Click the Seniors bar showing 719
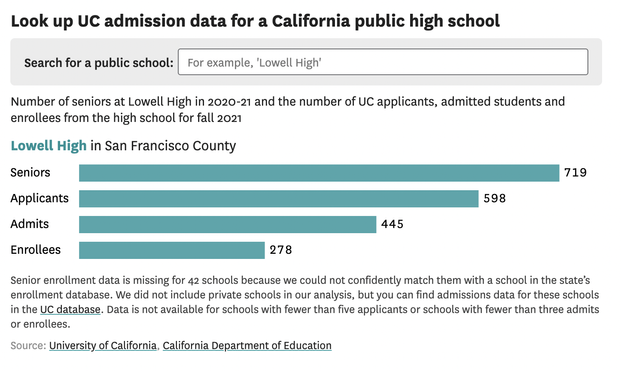 pyautogui.click(x=319, y=173)
